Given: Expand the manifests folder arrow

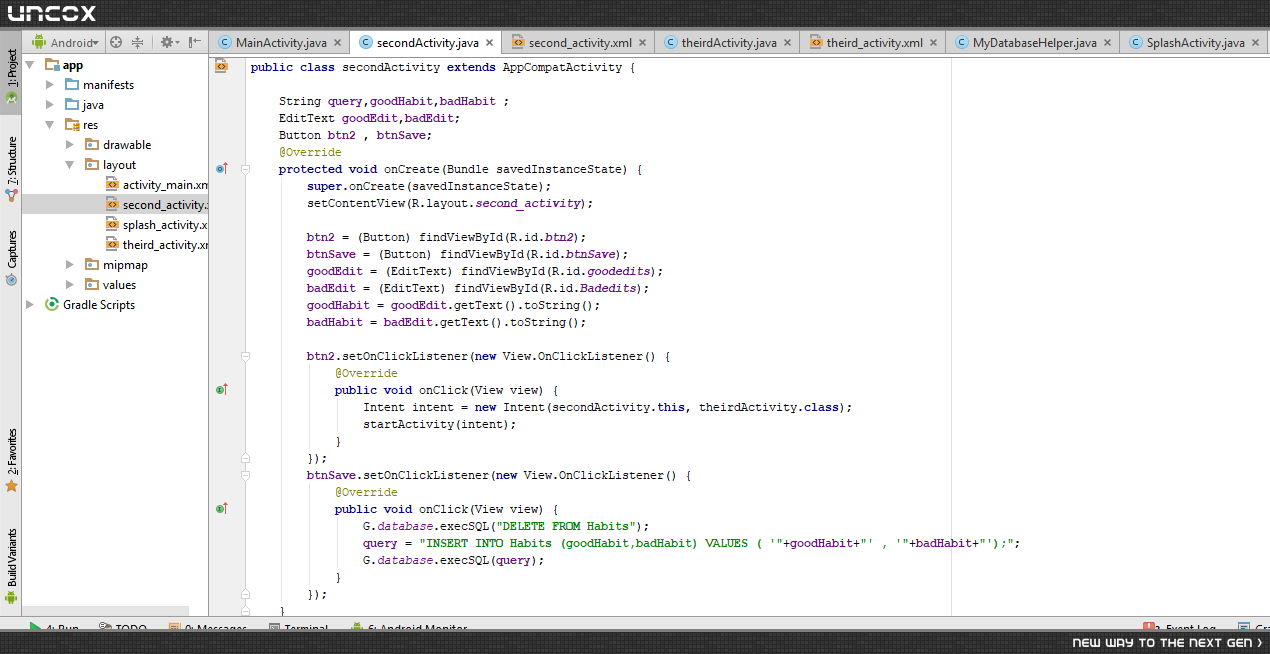Looking at the screenshot, I should click(50, 84).
